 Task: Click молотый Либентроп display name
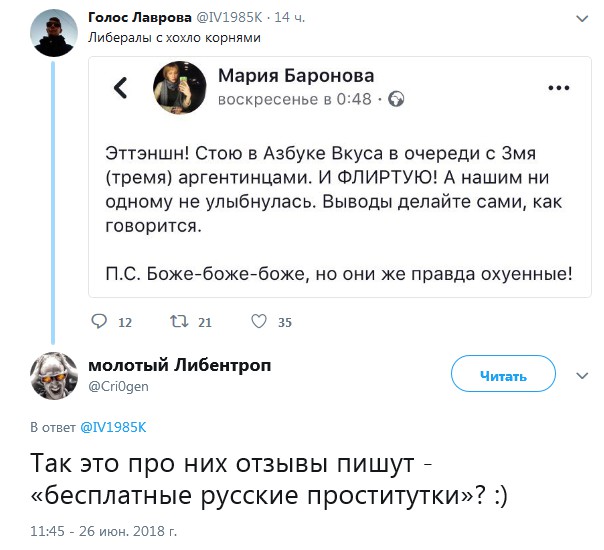tap(180, 365)
